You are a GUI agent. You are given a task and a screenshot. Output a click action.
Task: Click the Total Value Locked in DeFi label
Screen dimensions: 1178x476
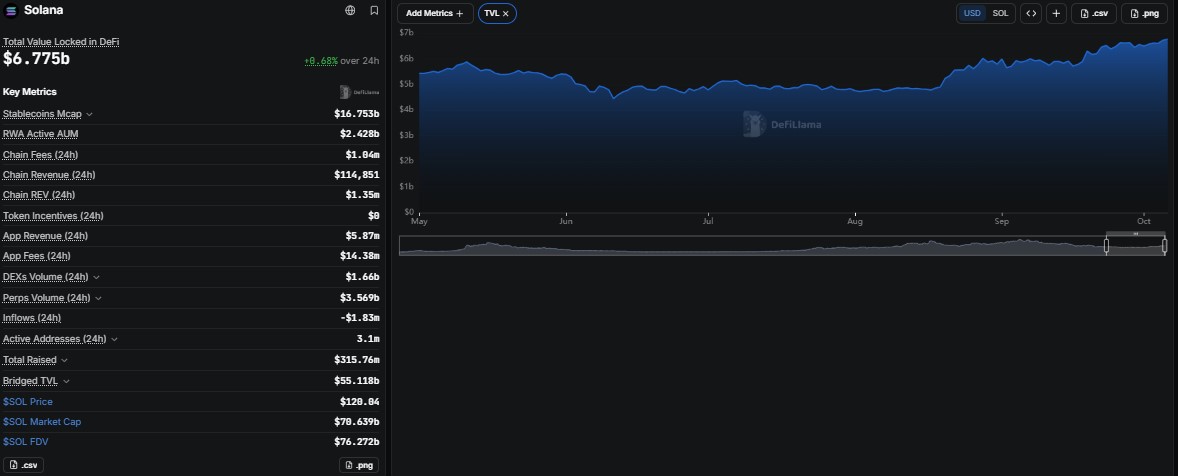61,42
